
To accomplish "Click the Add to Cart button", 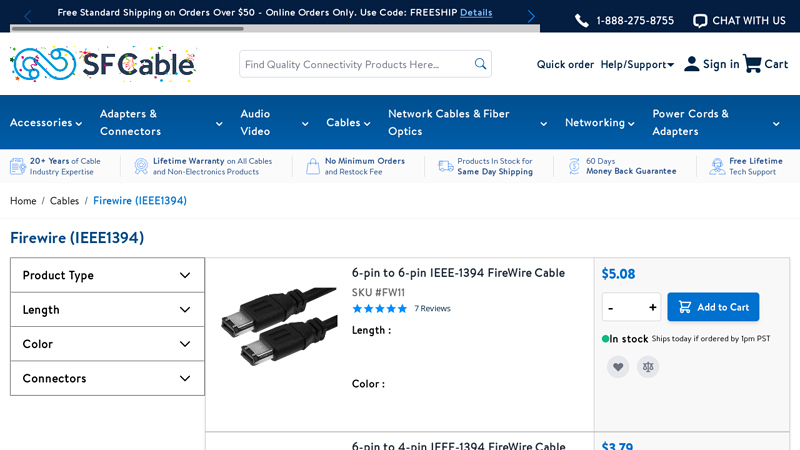I will (x=713, y=307).
